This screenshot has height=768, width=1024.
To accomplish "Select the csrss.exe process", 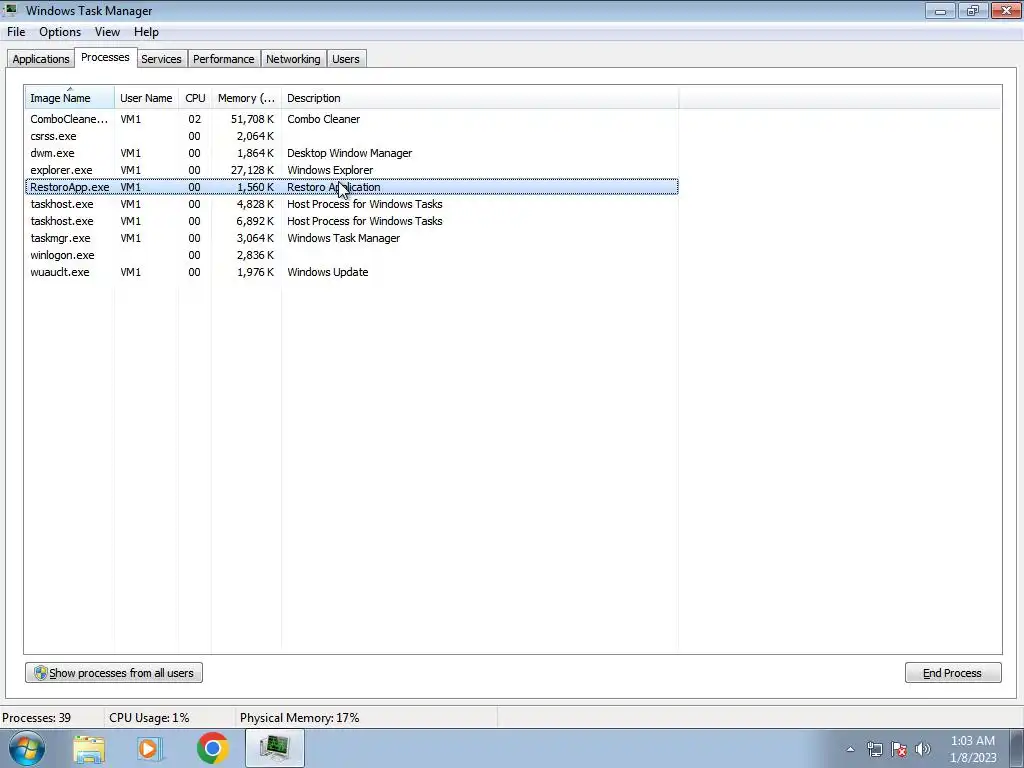I will [352, 136].
